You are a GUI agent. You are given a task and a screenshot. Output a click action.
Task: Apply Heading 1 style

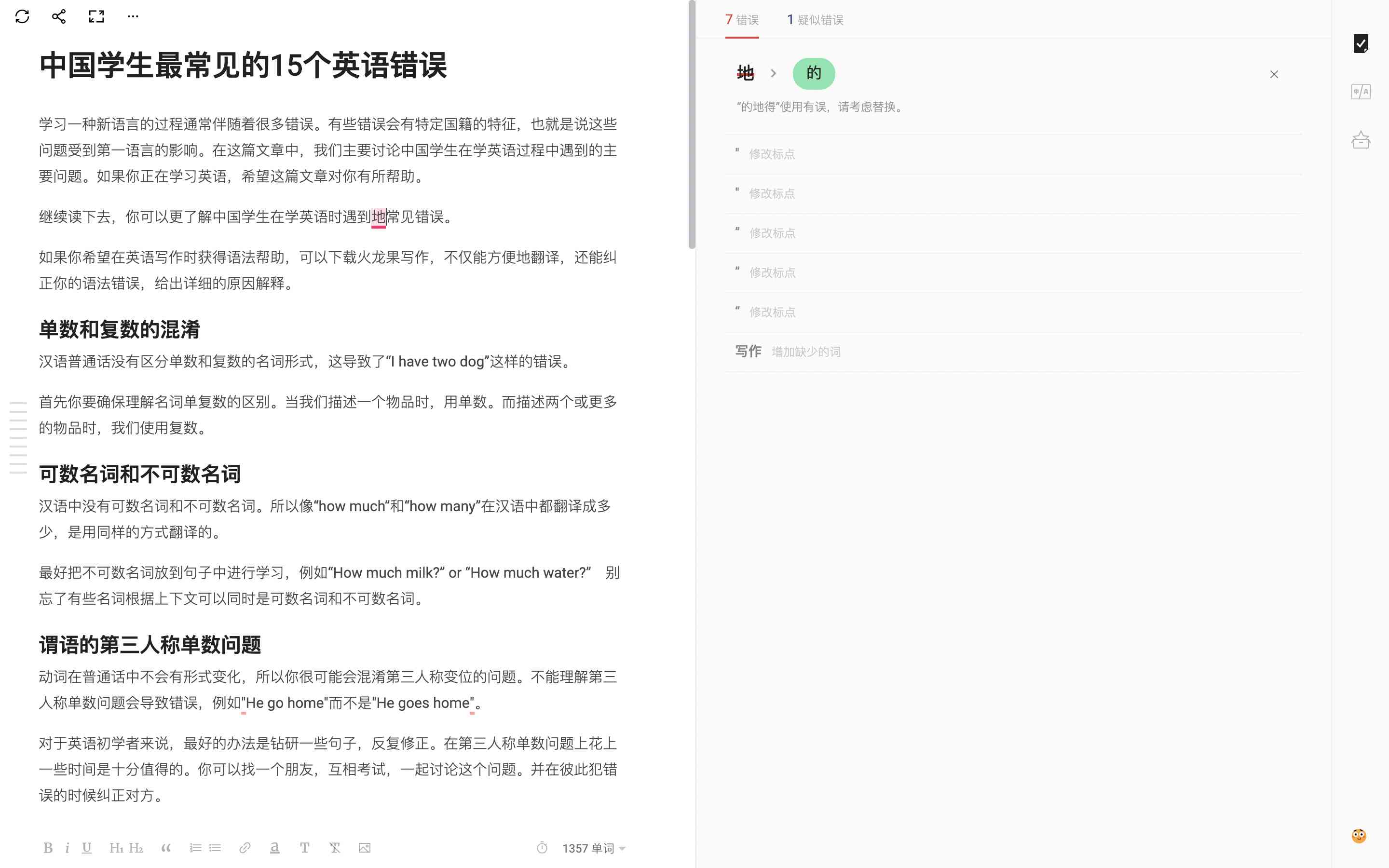(x=117, y=848)
